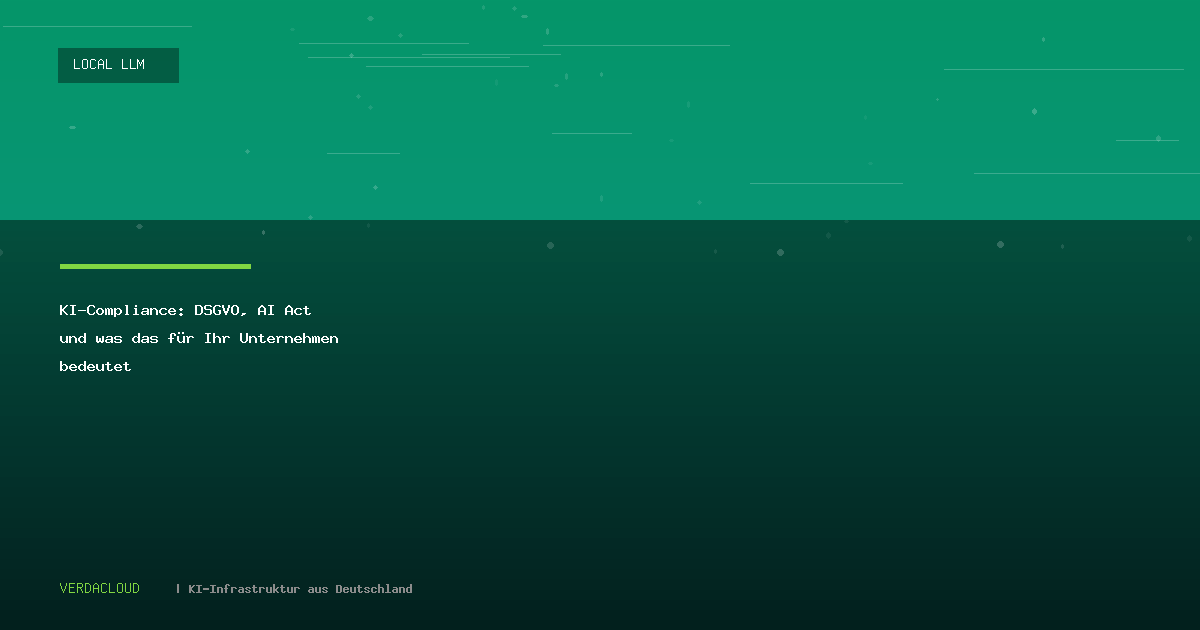Click the word 'Deutschland' in the footer
The width and height of the screenshot is (1200, 630).
tap(374, 589)
